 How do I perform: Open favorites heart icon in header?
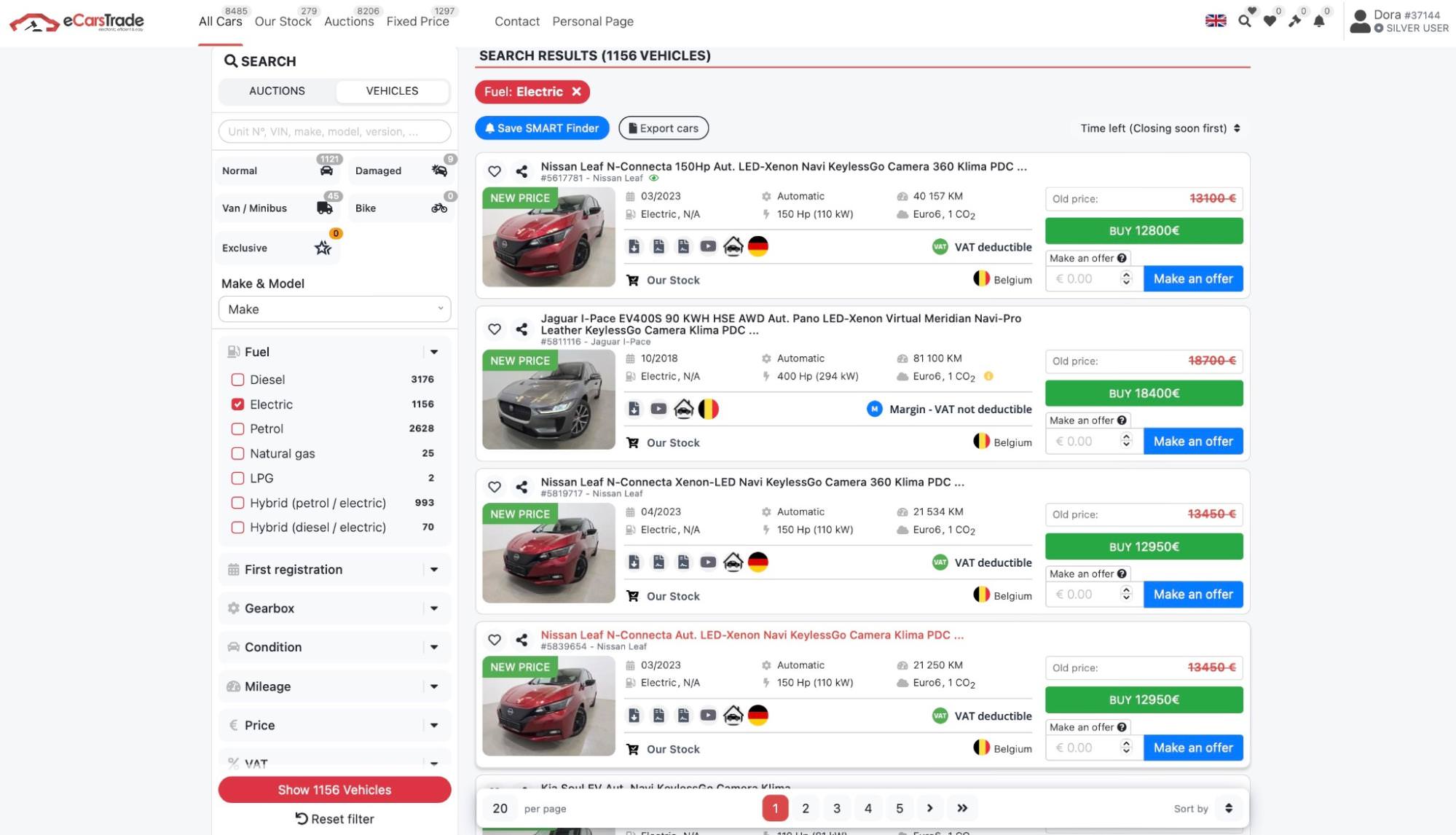coord(1270,21)
